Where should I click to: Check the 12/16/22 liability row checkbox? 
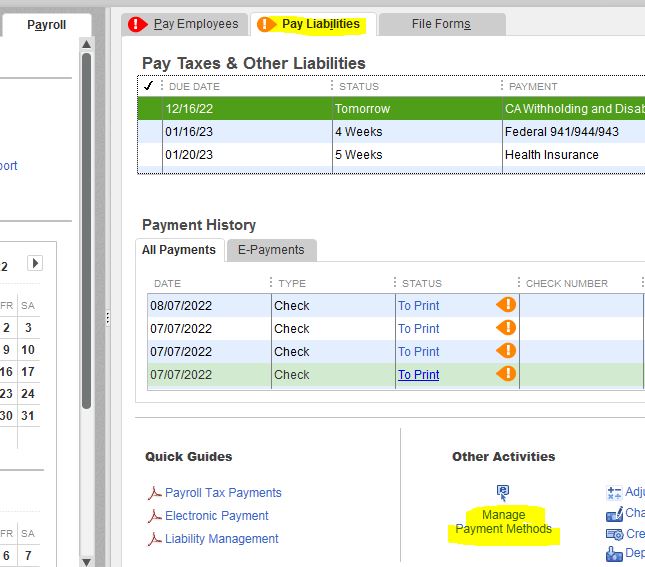150,109
